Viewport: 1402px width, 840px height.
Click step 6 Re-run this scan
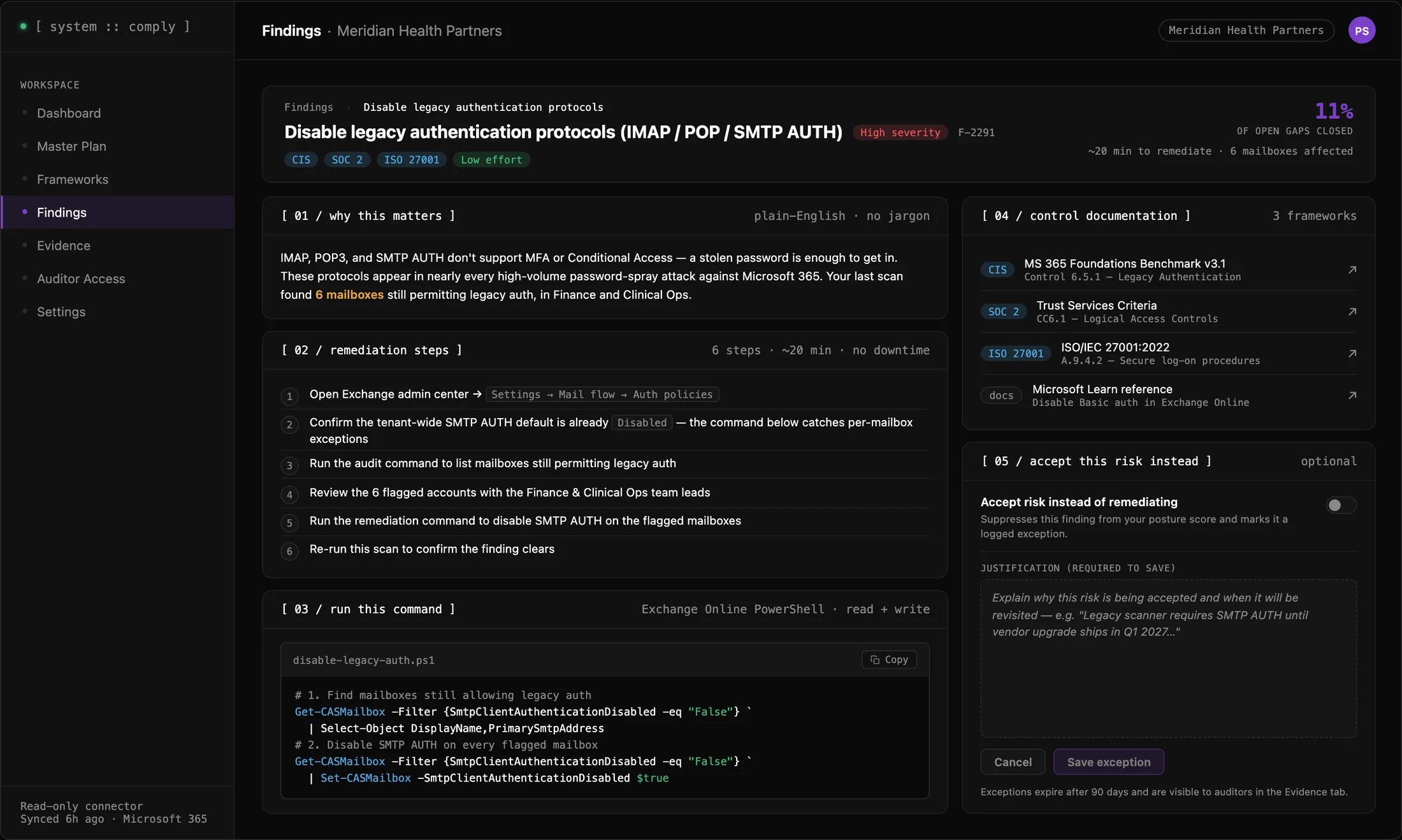tap(605, 550)
